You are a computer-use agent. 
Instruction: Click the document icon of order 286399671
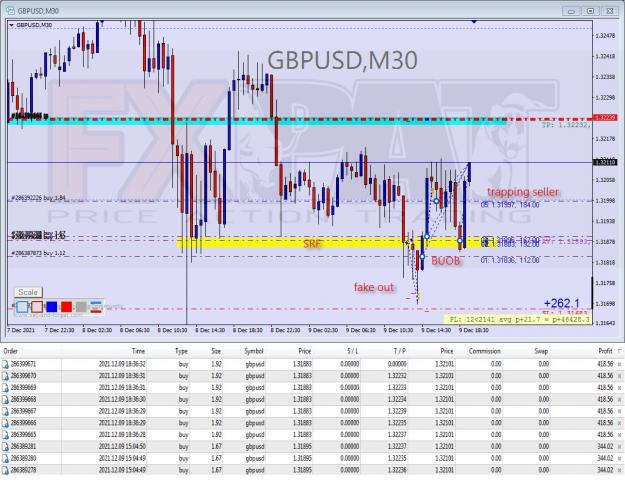click(x=5, y=364)
